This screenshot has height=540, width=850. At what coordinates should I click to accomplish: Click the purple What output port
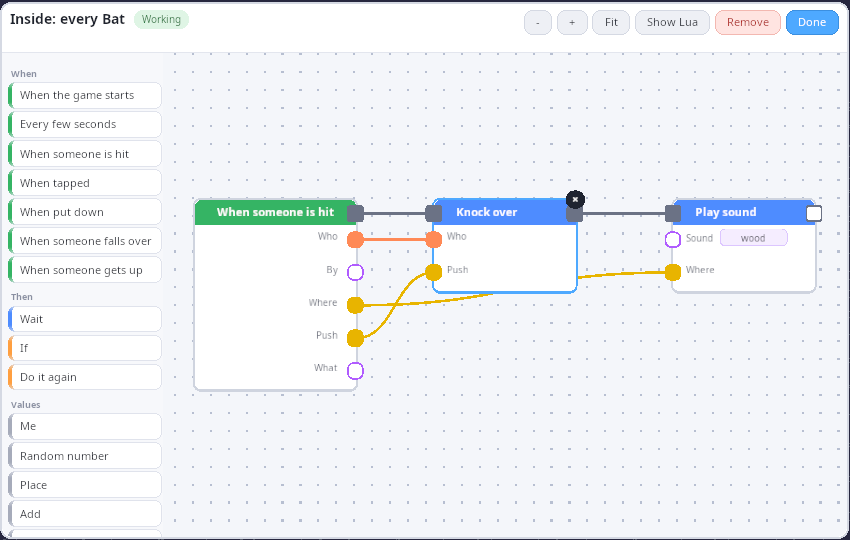355,371
